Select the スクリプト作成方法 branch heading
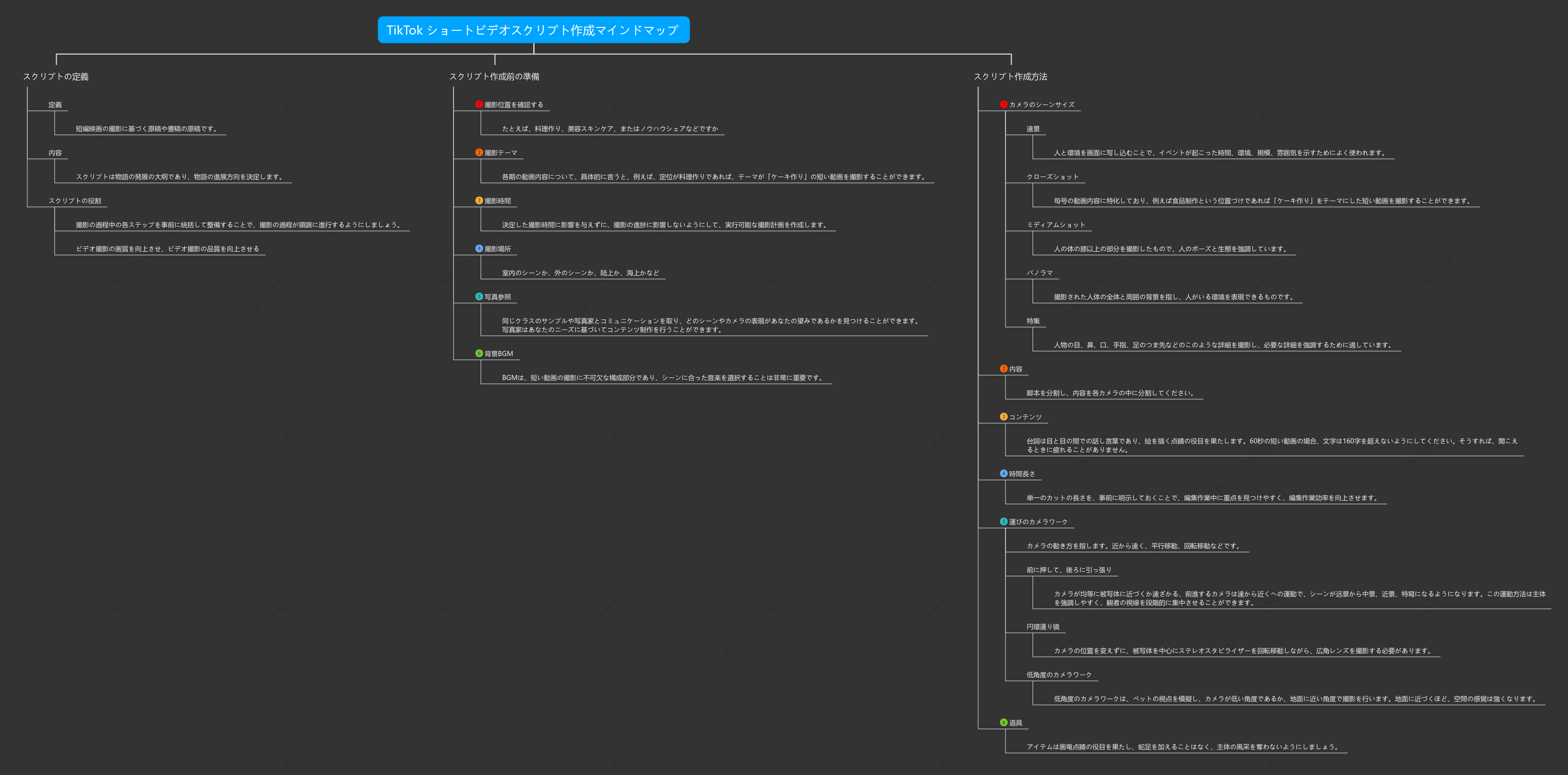 (1010, 77)
